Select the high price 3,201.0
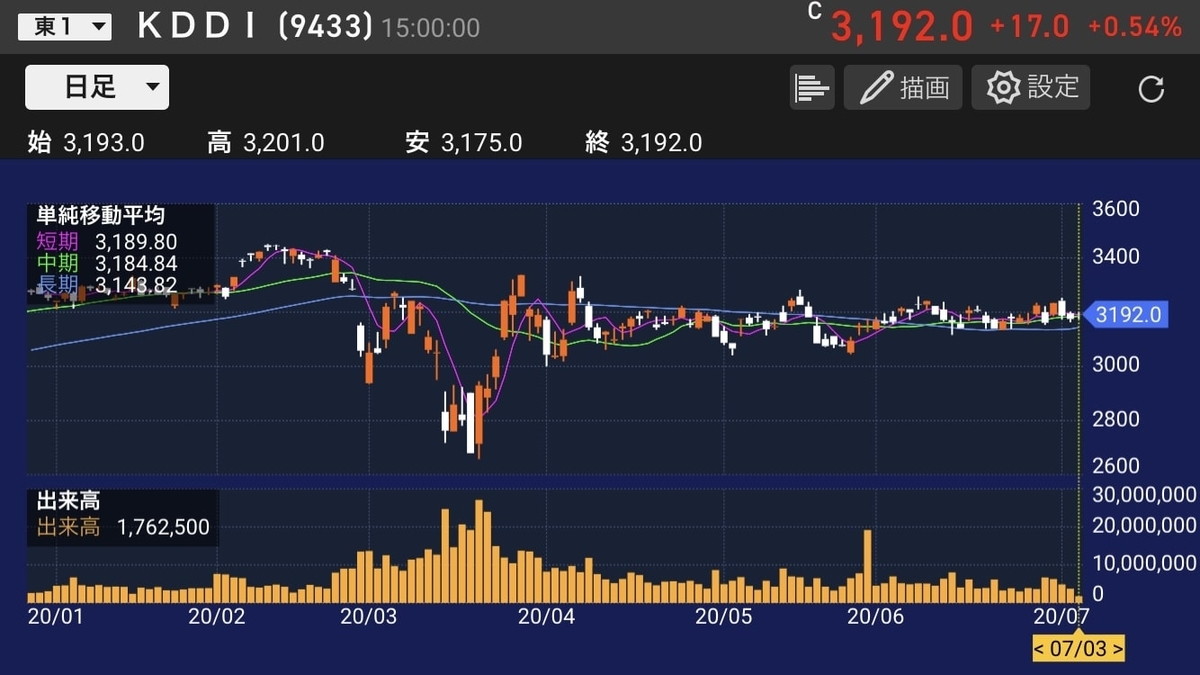1200x675 pixels. pyautogui.click(x=283, y=143)
